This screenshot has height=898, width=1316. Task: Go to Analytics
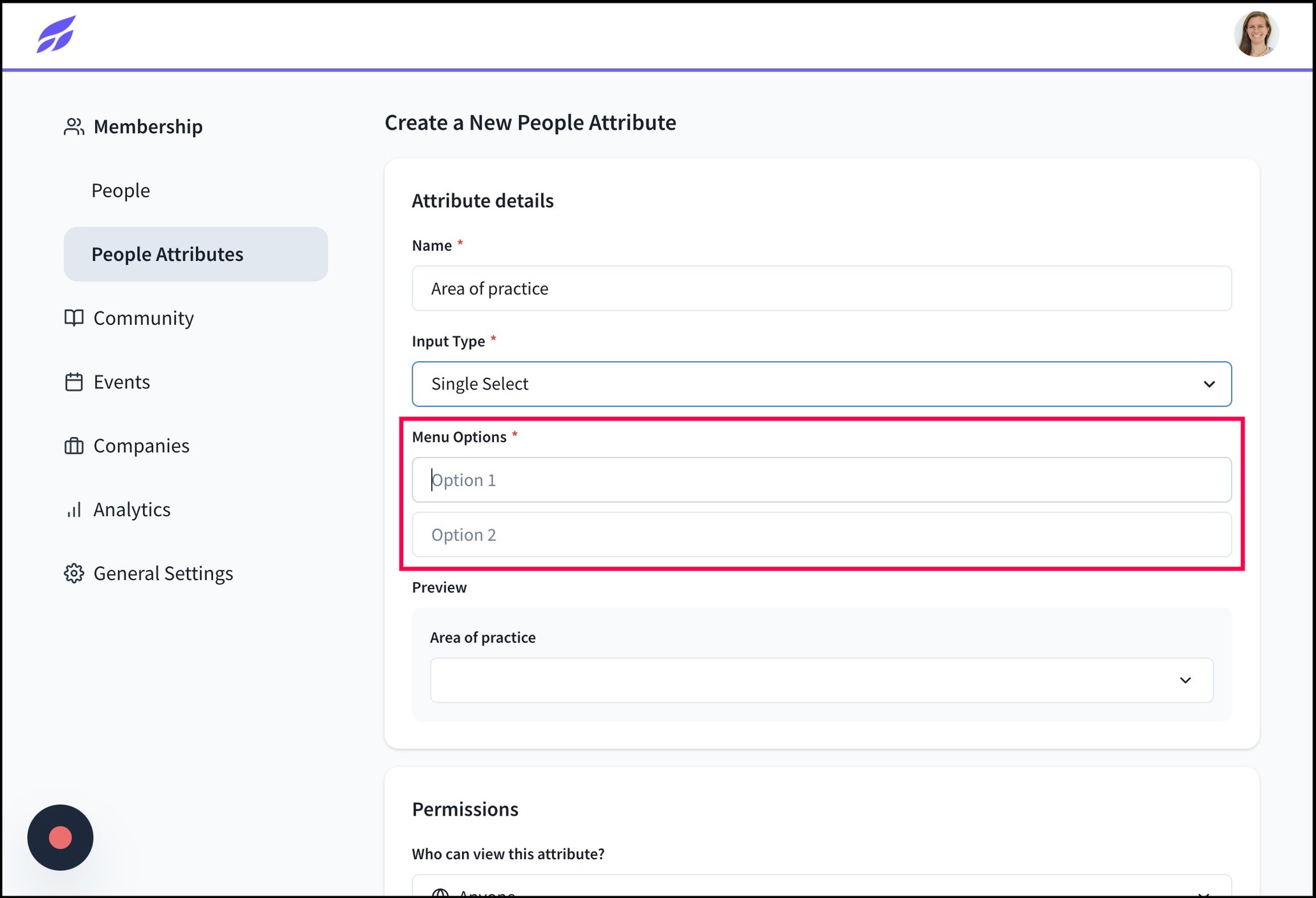(132, 509)
